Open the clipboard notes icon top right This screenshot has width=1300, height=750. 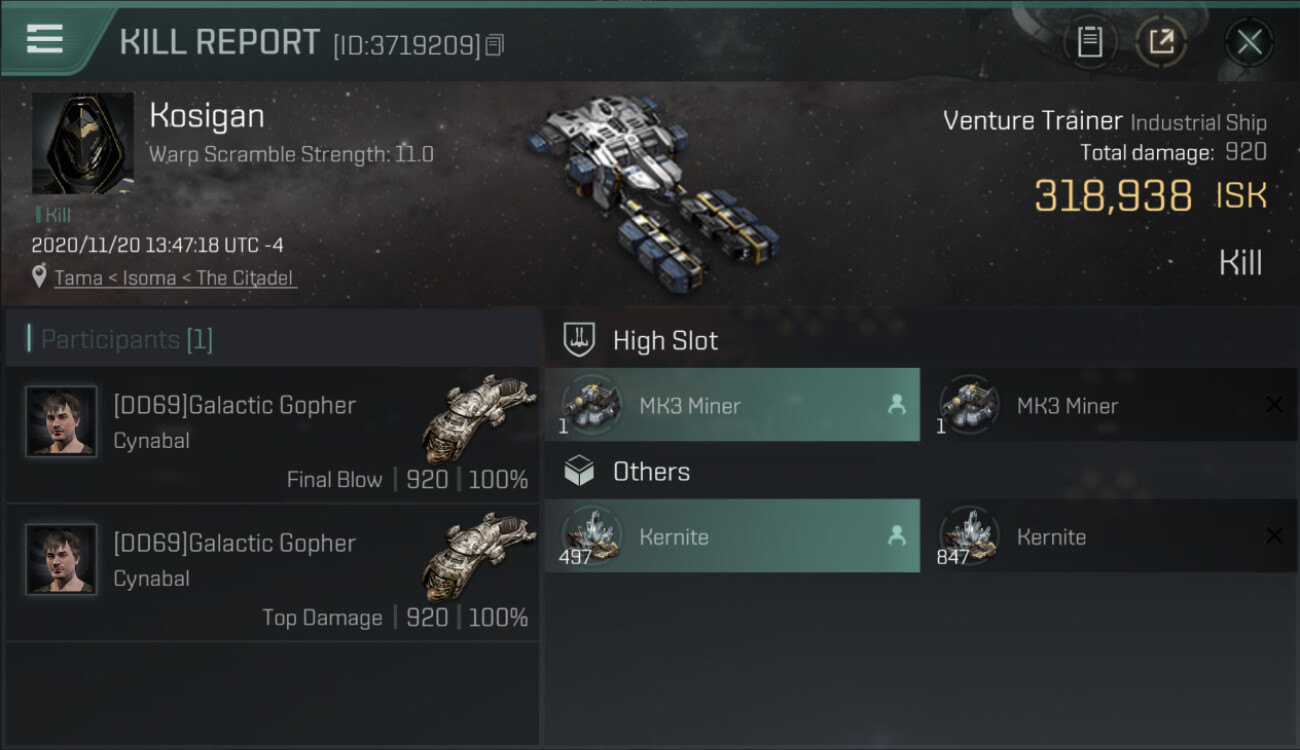point(1090,42)
